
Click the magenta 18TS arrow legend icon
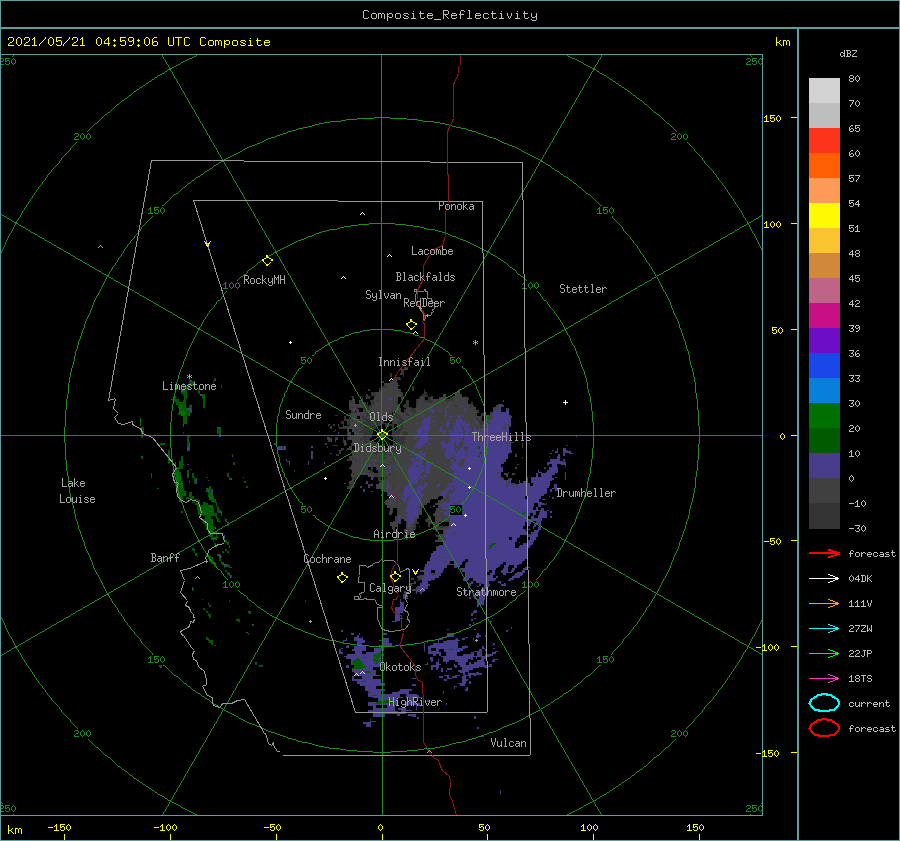[824, 679]
